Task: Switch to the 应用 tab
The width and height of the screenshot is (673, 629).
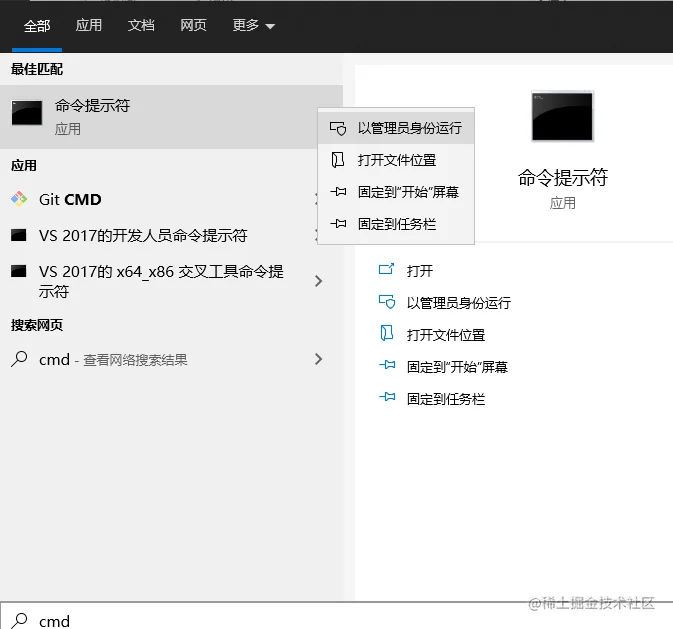Action: pyautogui.click(x=89, y=25)
